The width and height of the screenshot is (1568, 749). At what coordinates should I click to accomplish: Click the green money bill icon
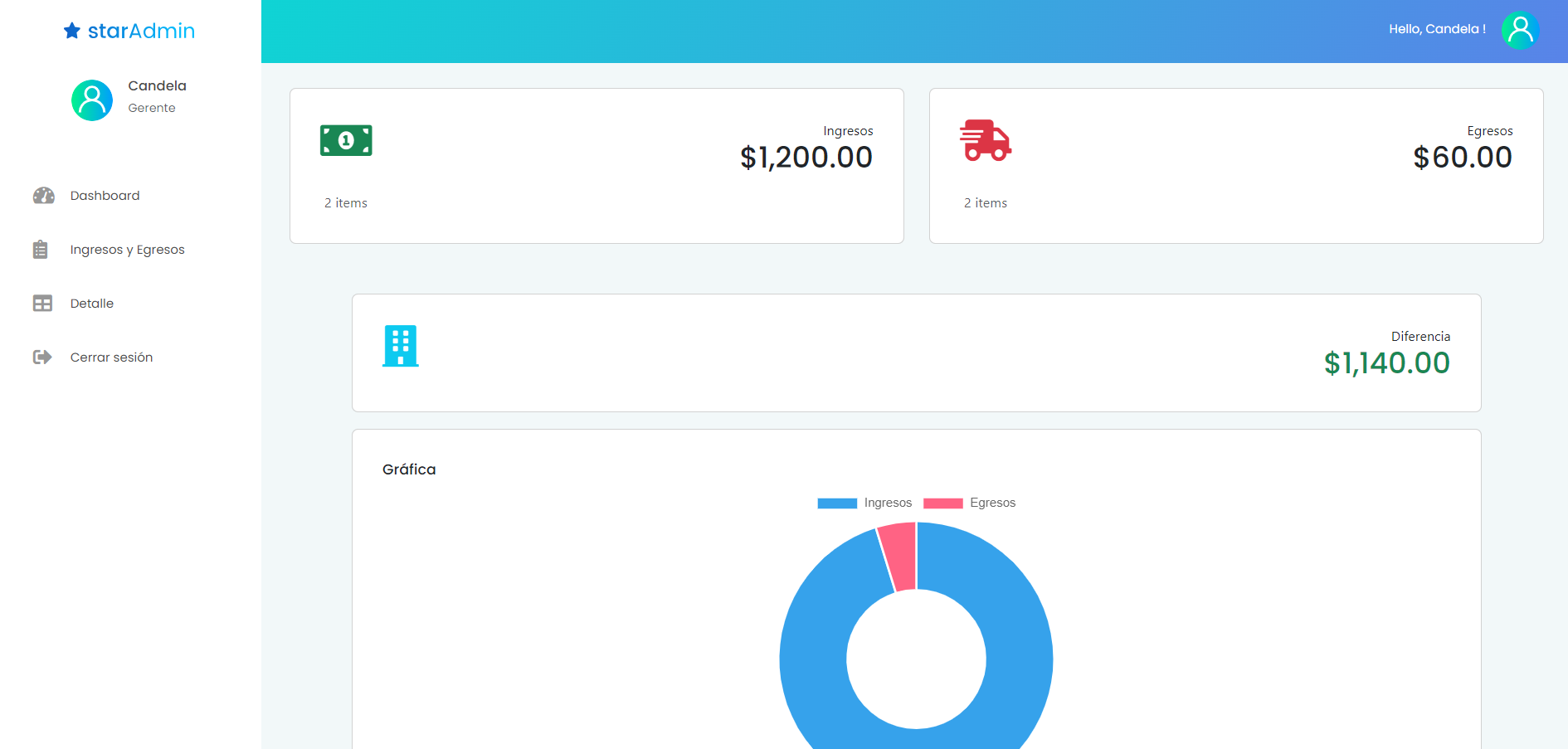[346, 140]
